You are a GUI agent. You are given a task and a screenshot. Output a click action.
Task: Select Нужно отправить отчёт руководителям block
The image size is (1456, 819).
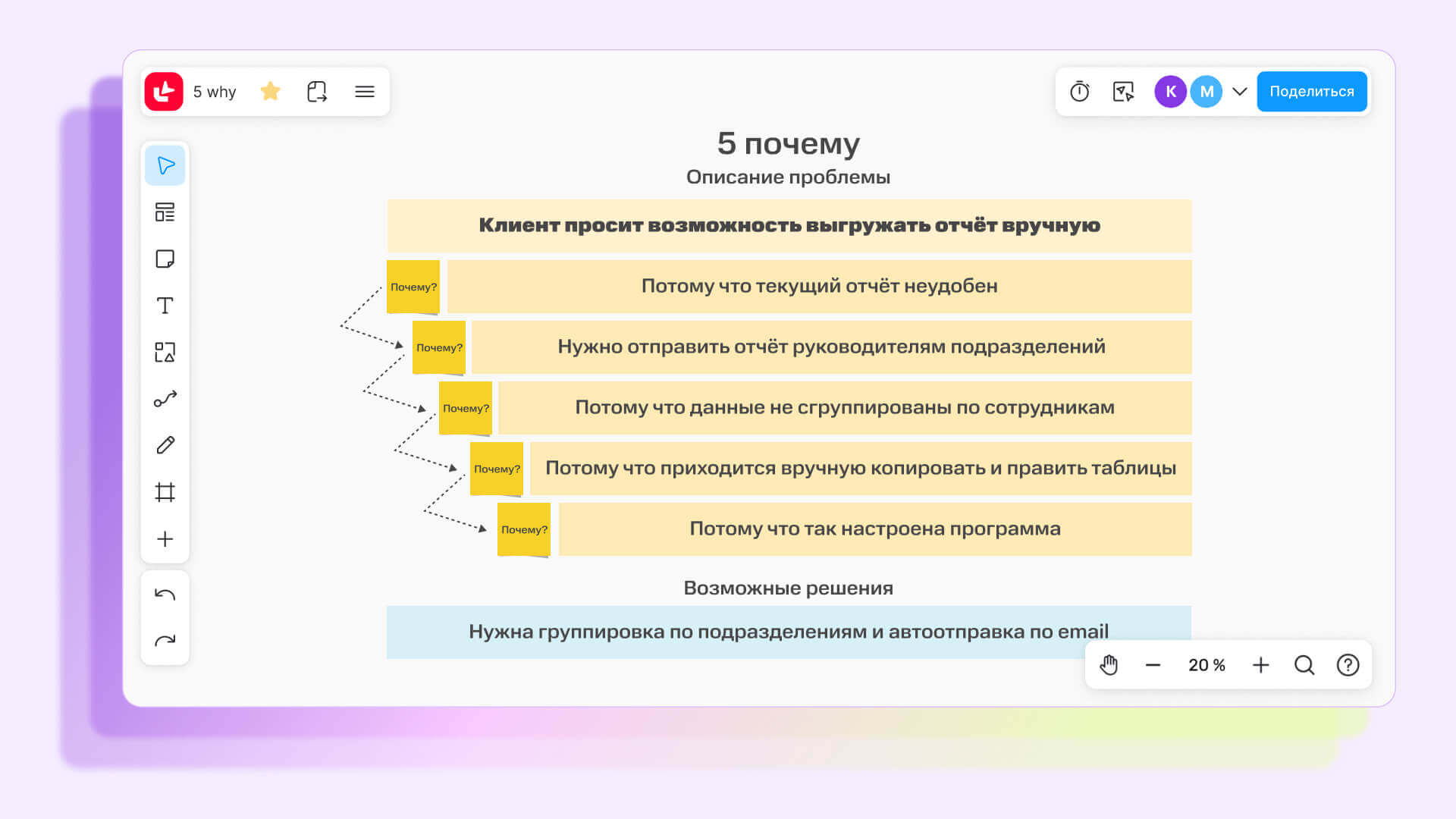[832, 347]
